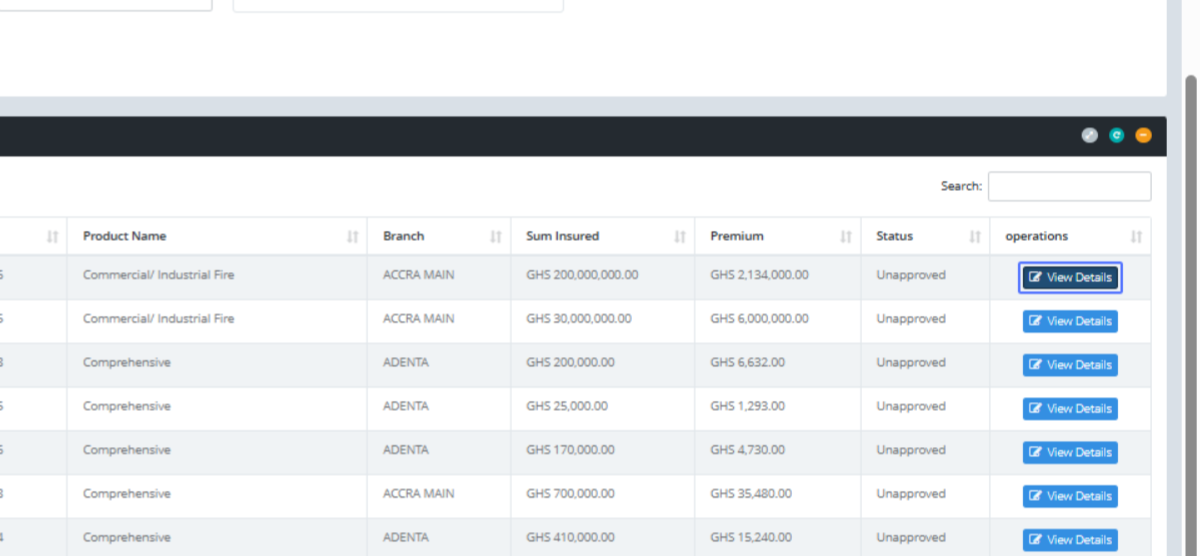The width and height of the screenshot is (1200, 556).
Task: Sort by Premium column arrows
Action: click(846, 237)
